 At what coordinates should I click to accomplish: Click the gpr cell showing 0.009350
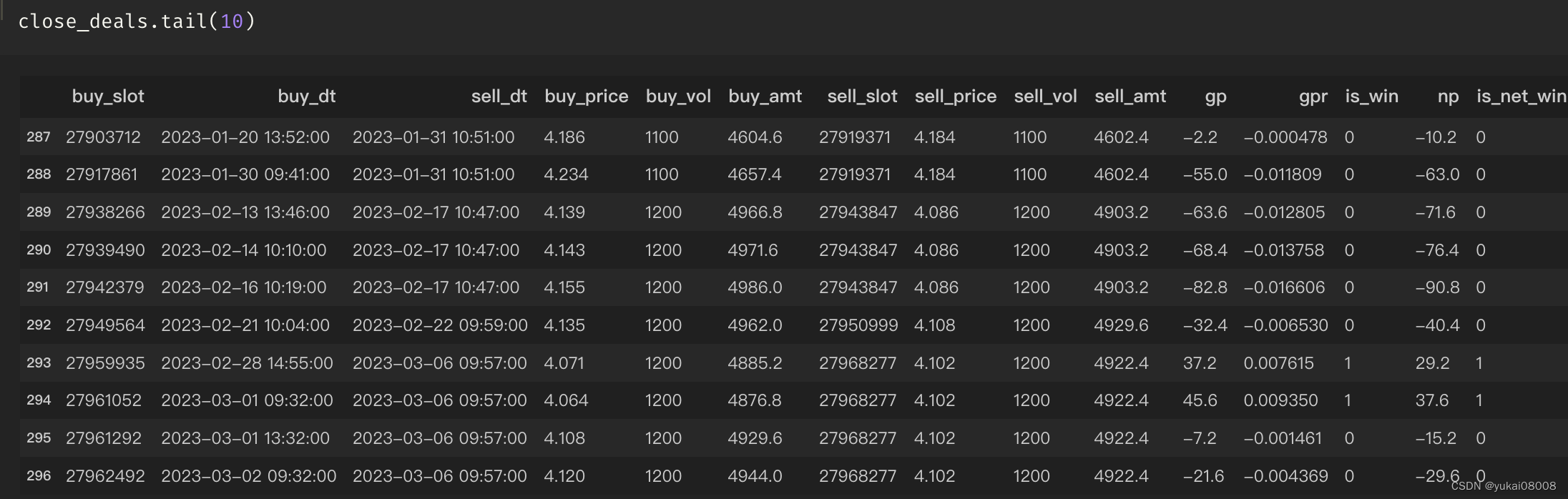click(1280, 400)
